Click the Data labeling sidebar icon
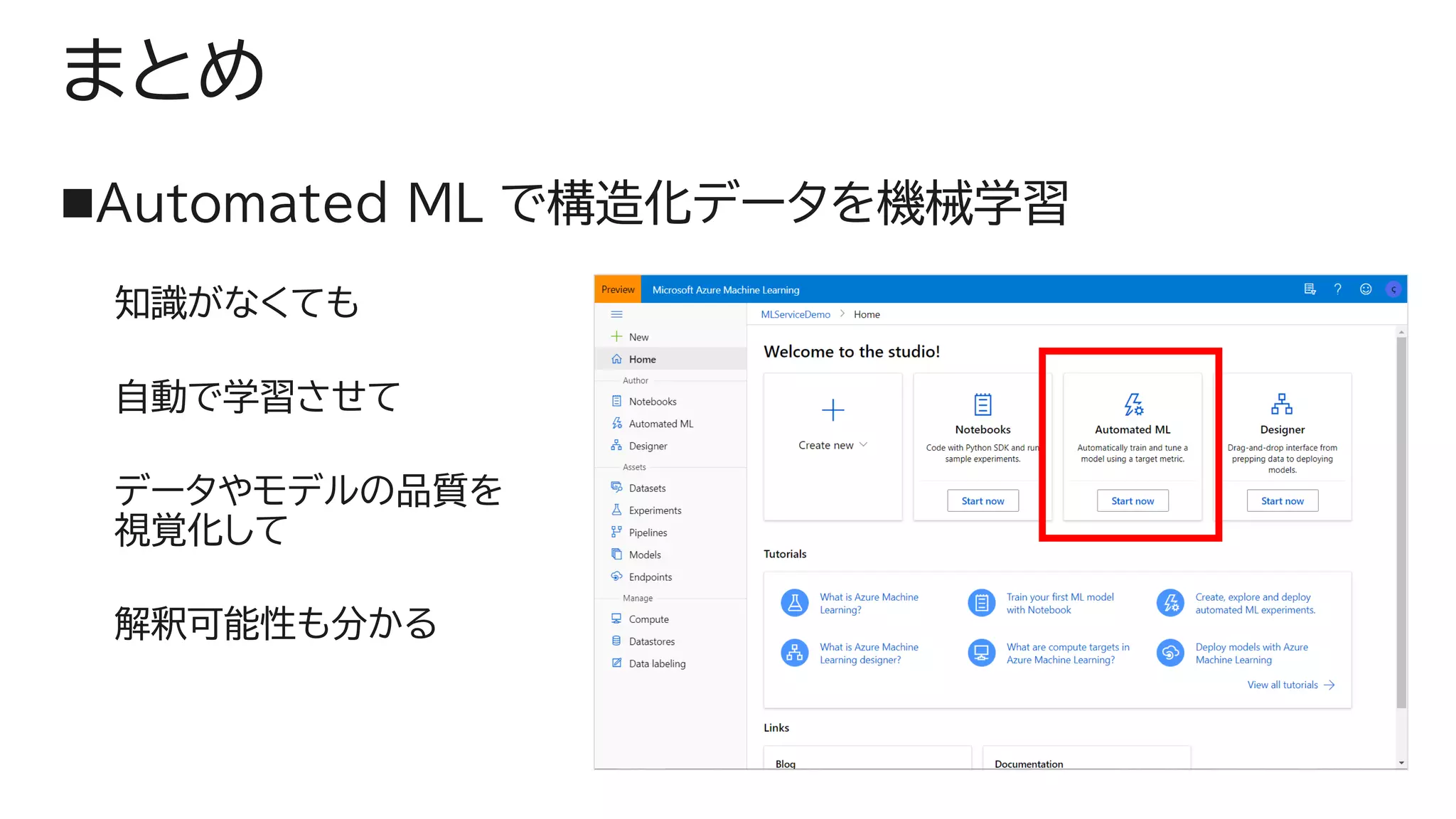Screen dimensions: 1456x819 (x=616, y=663)
